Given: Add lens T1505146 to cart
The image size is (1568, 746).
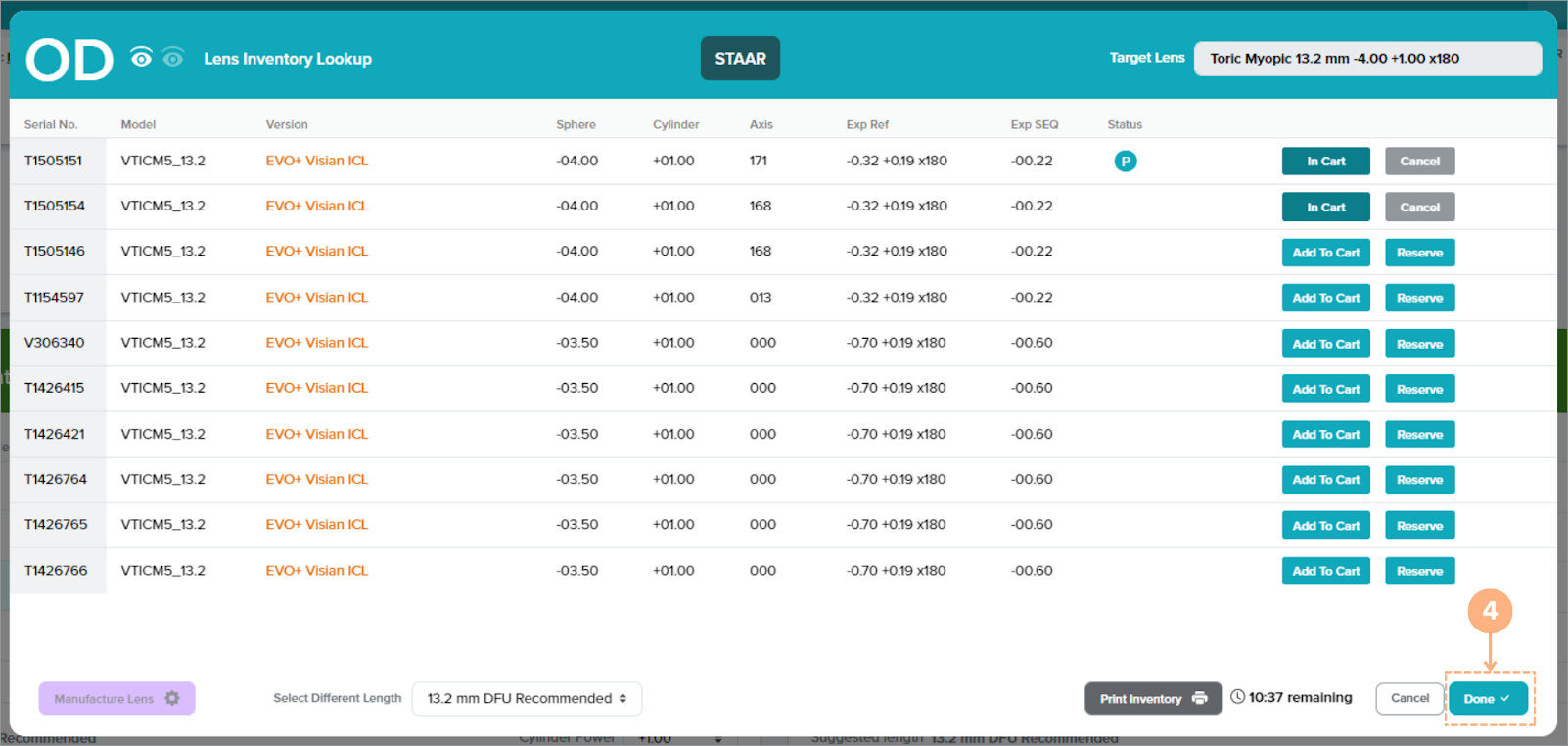Looking at the screenshot, I should [x=1325, y=253].
